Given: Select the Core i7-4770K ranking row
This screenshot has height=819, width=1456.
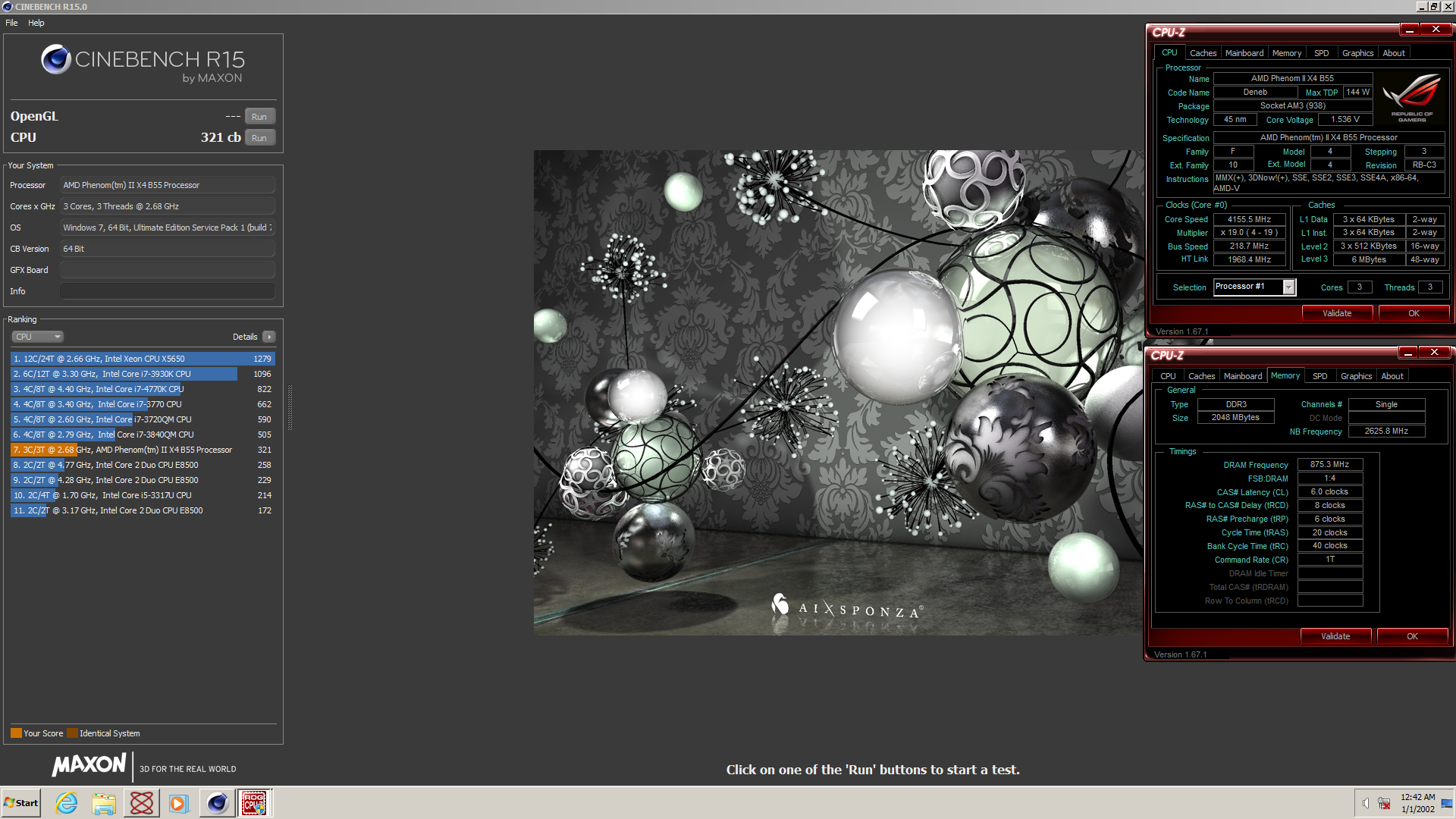Looking at the screenshot, I should pyautogui.click(x=143, y=389).
